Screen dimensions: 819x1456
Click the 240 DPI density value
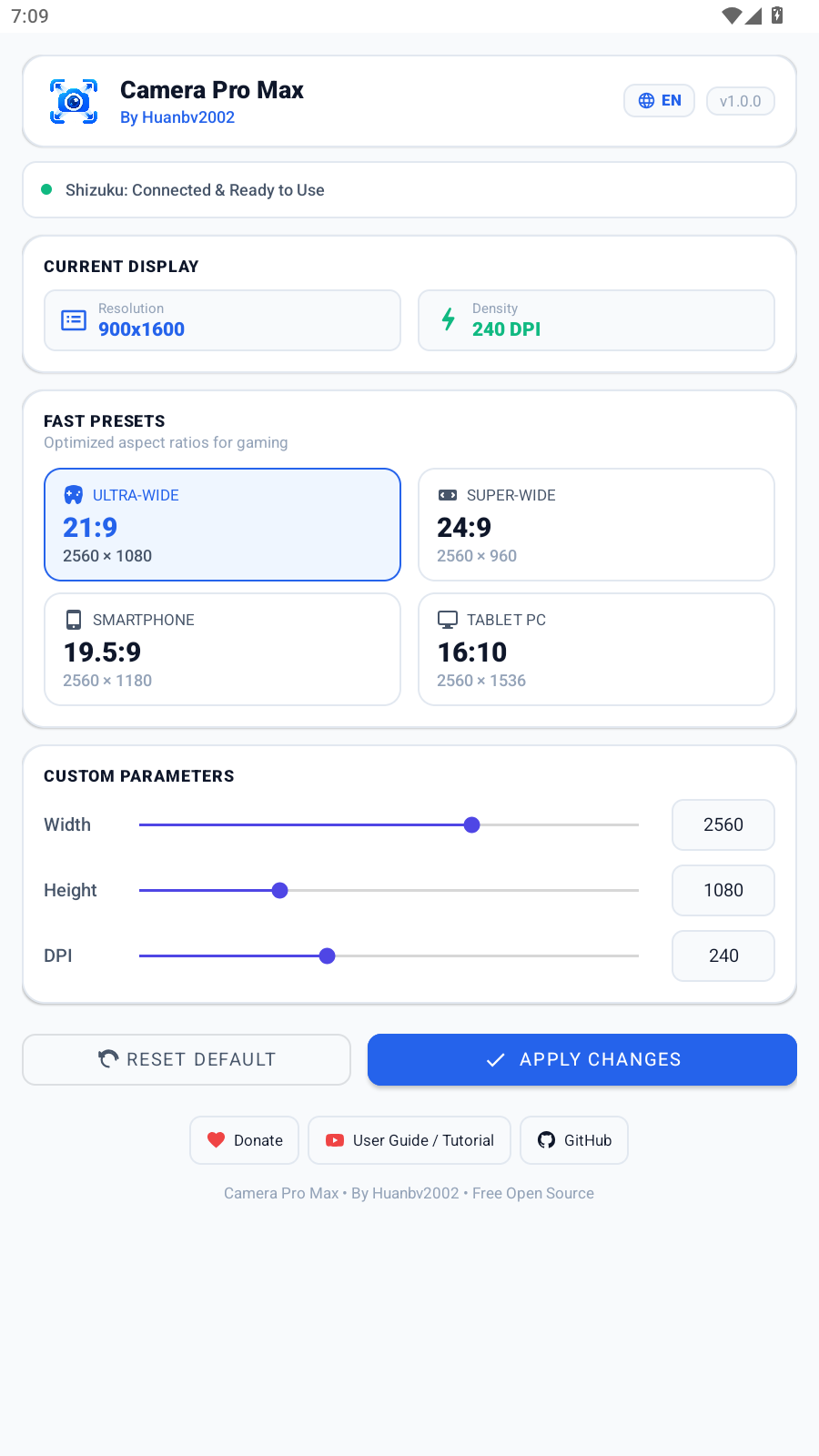point(507,329)
